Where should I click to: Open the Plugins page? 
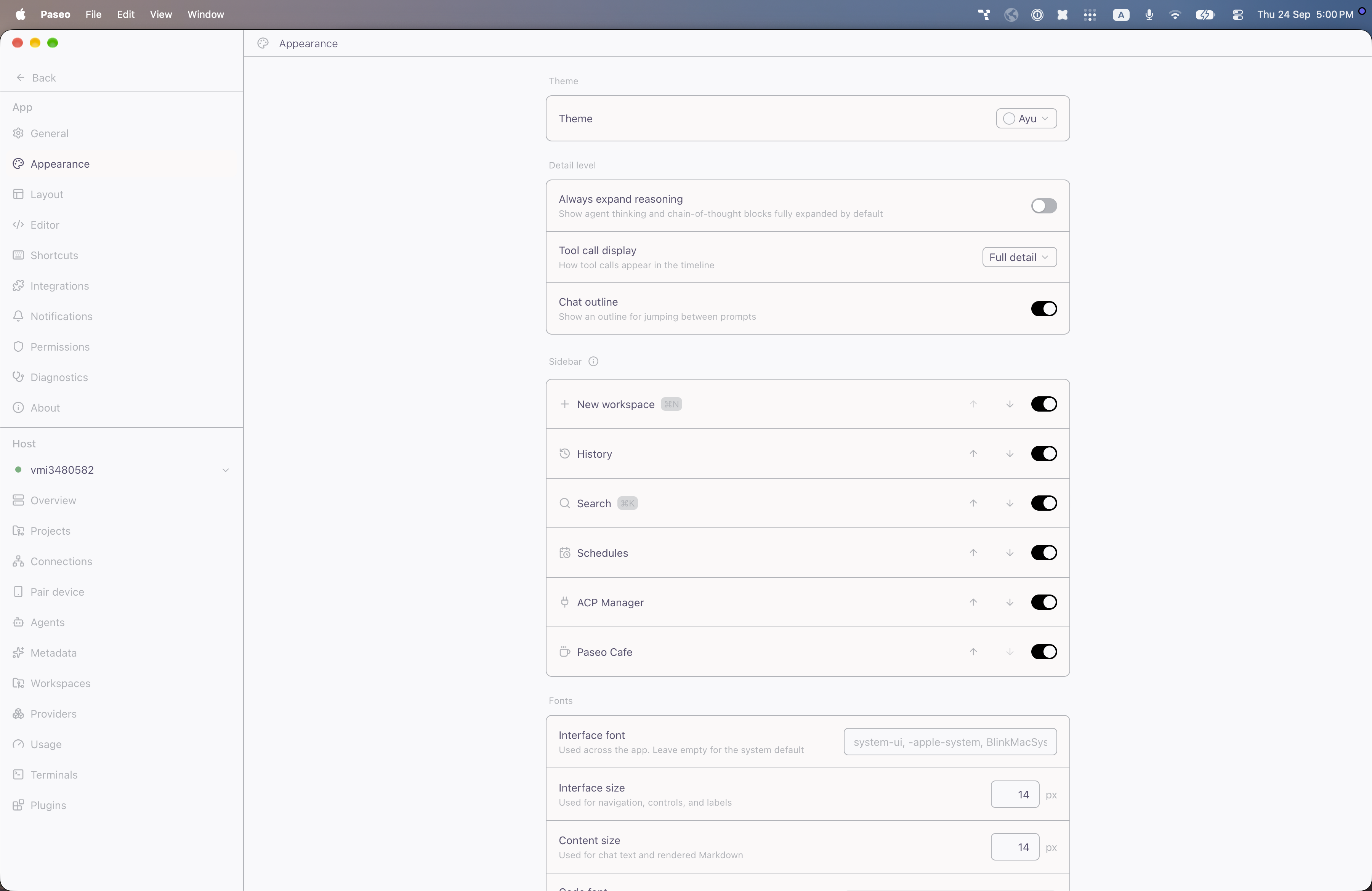[x=122, y=806]
